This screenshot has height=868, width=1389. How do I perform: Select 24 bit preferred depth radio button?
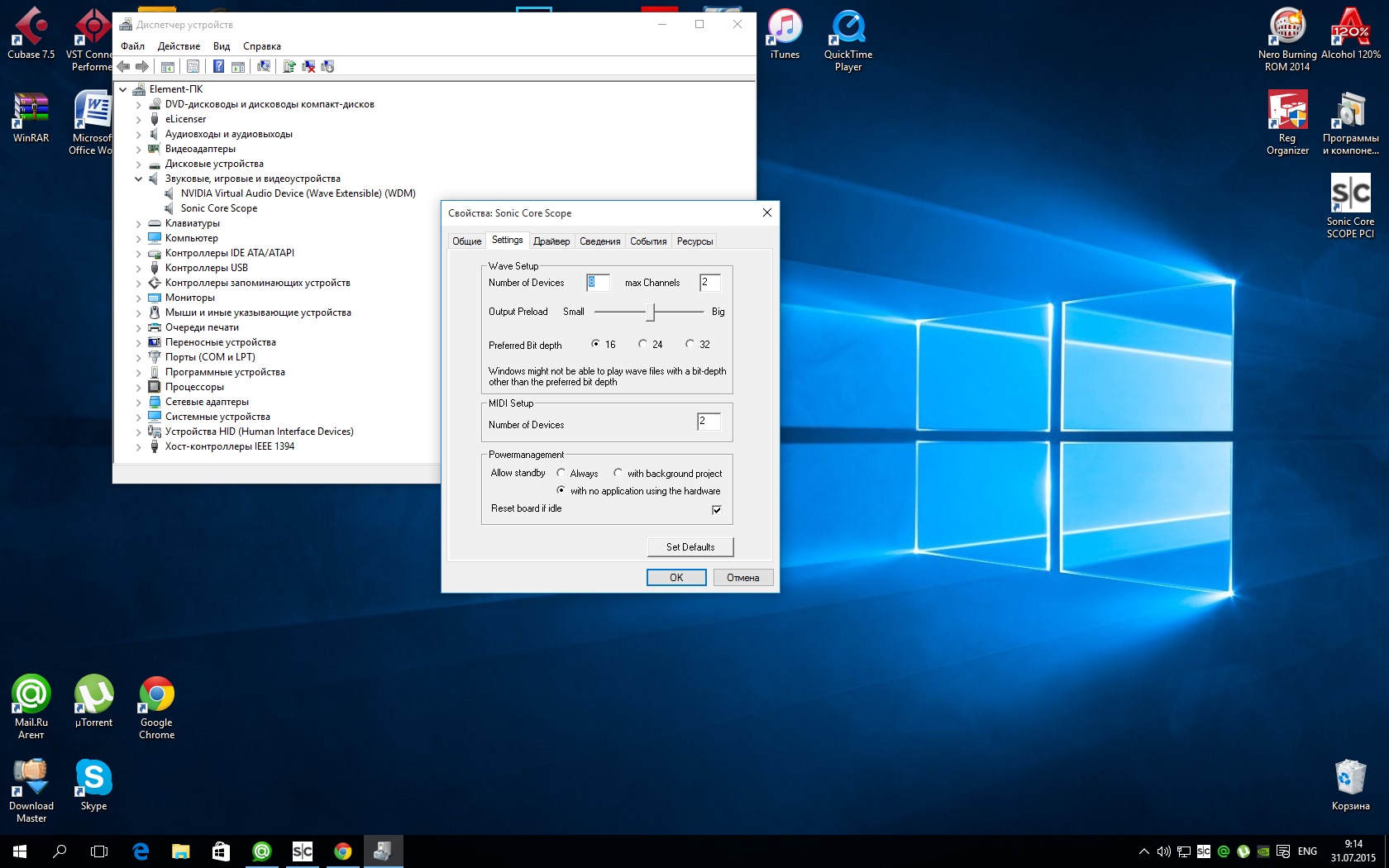coord(642,344)
